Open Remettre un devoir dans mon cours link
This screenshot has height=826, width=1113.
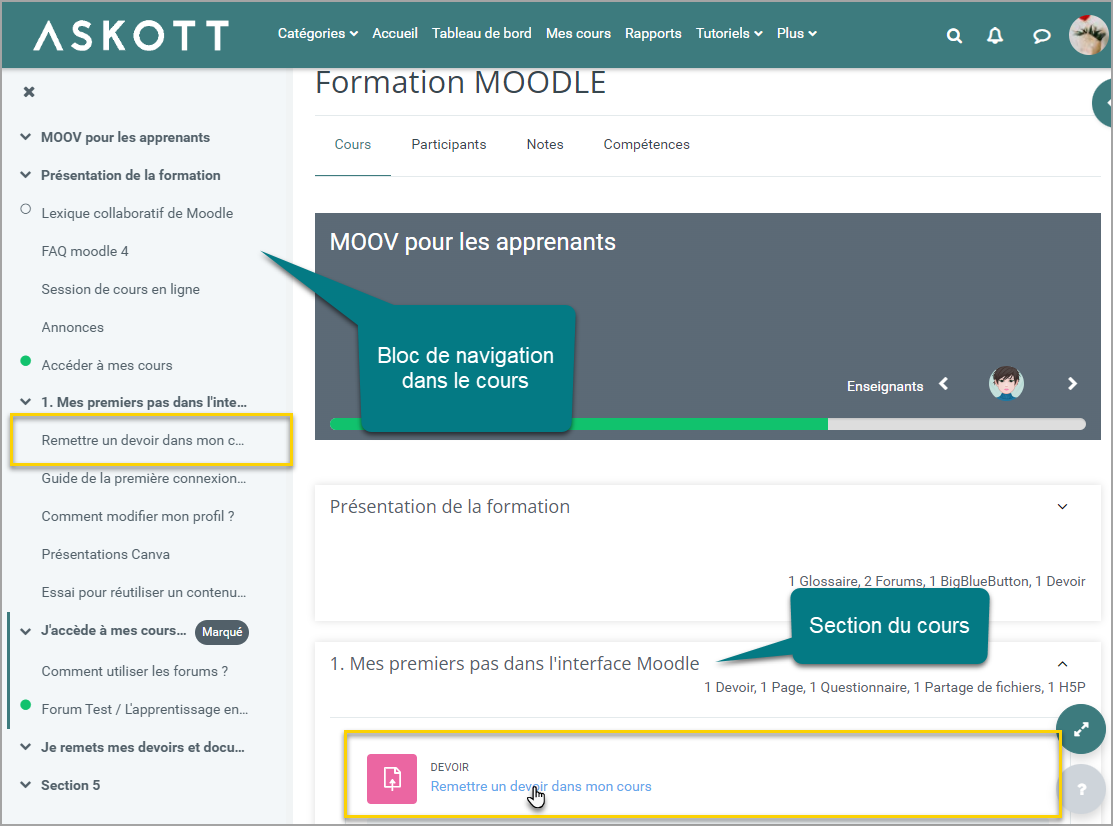(x=541, y=786)
